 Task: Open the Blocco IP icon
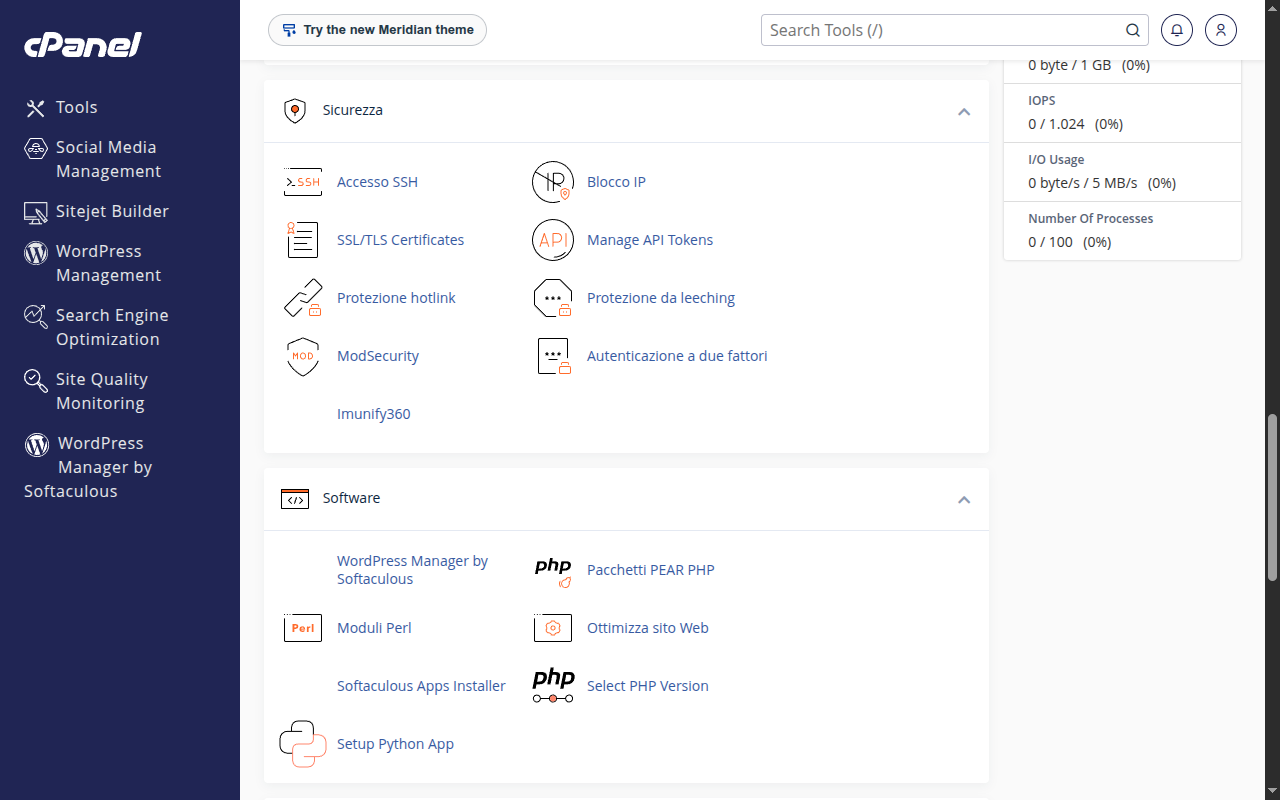(553, 182)
